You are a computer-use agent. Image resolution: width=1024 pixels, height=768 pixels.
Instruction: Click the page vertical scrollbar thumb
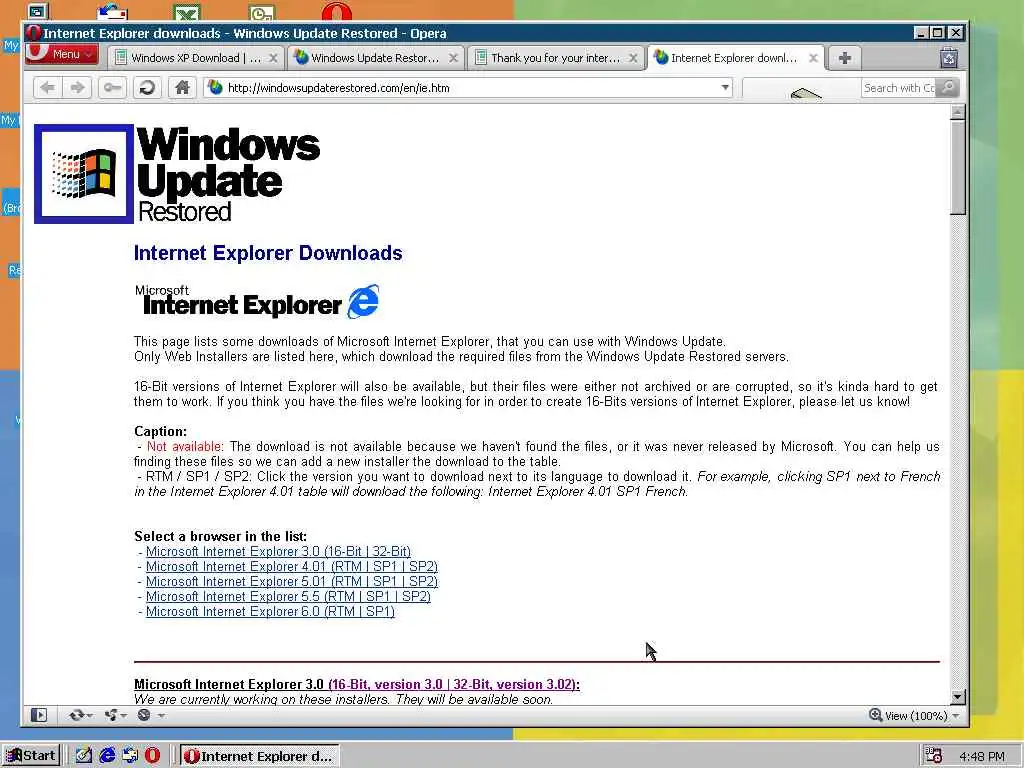pyautogui.click(x=957, y=167)
